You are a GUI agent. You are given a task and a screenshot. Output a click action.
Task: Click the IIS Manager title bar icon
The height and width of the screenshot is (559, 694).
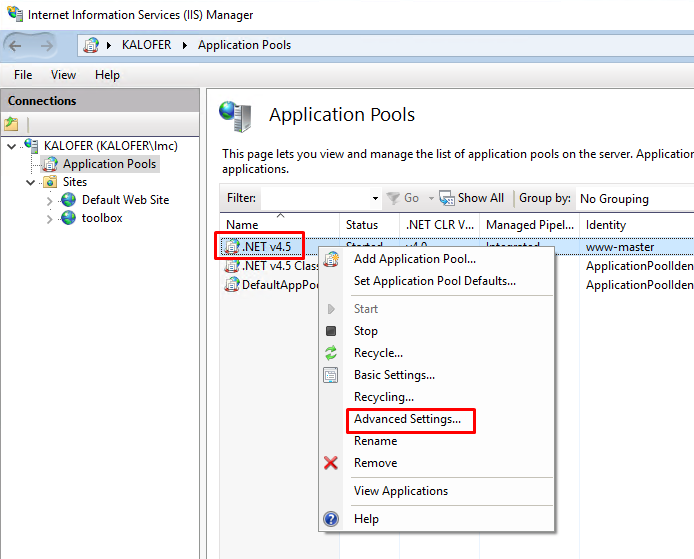point(15,14)
